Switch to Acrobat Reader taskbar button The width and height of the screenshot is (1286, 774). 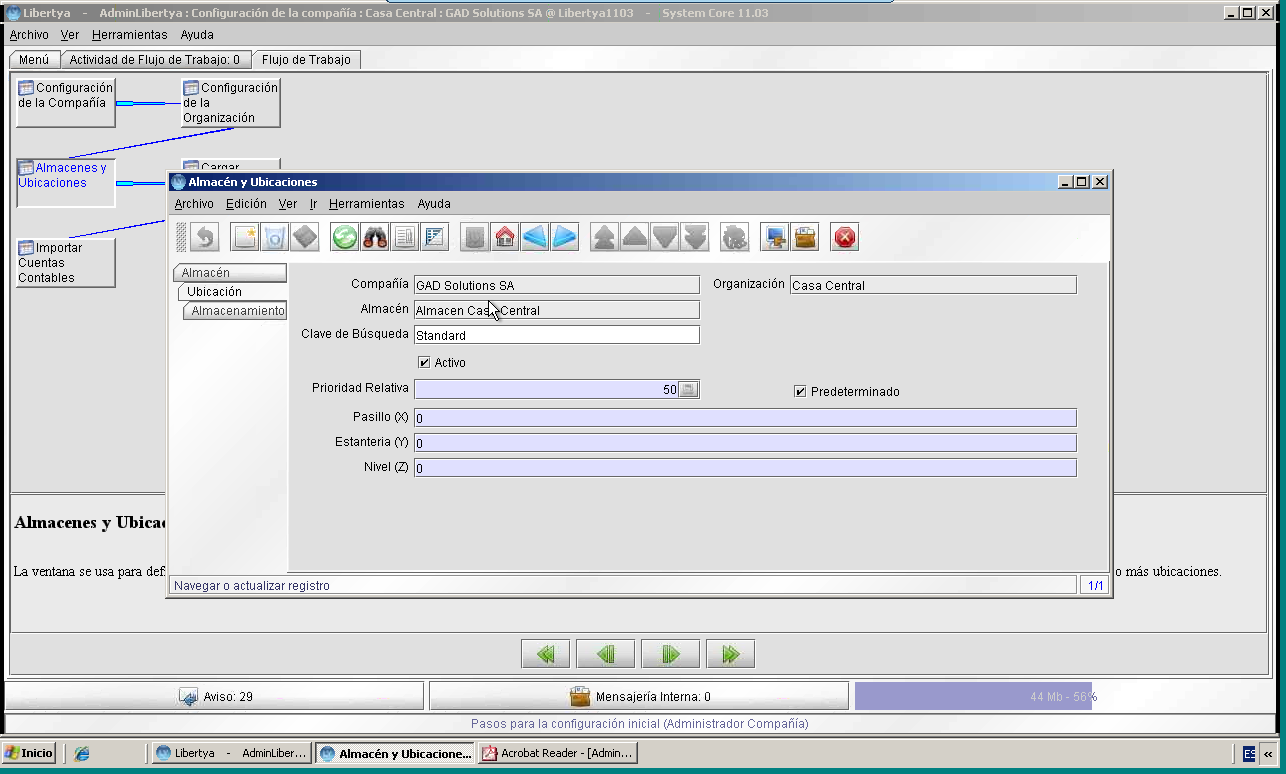pos(558,753)
